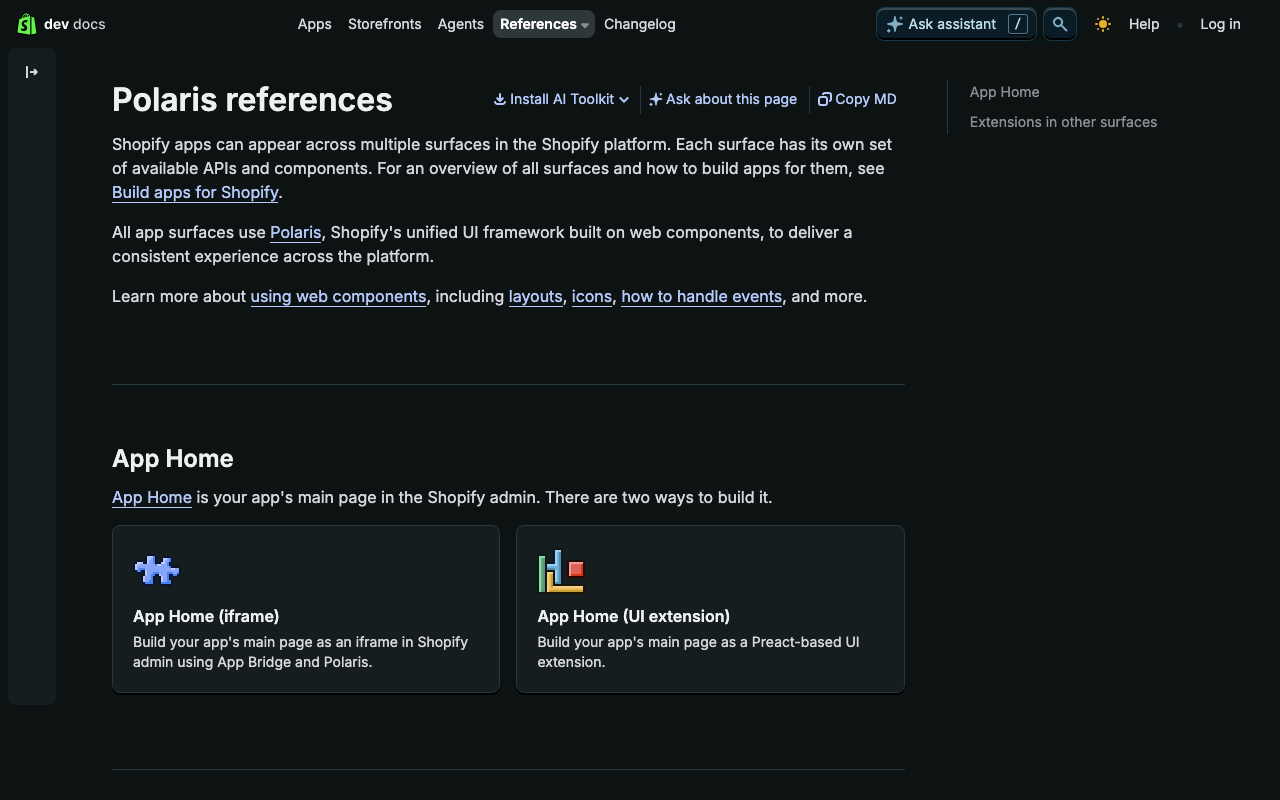
Task: Toggle light theme sun icon
Action: [1103, 24]
